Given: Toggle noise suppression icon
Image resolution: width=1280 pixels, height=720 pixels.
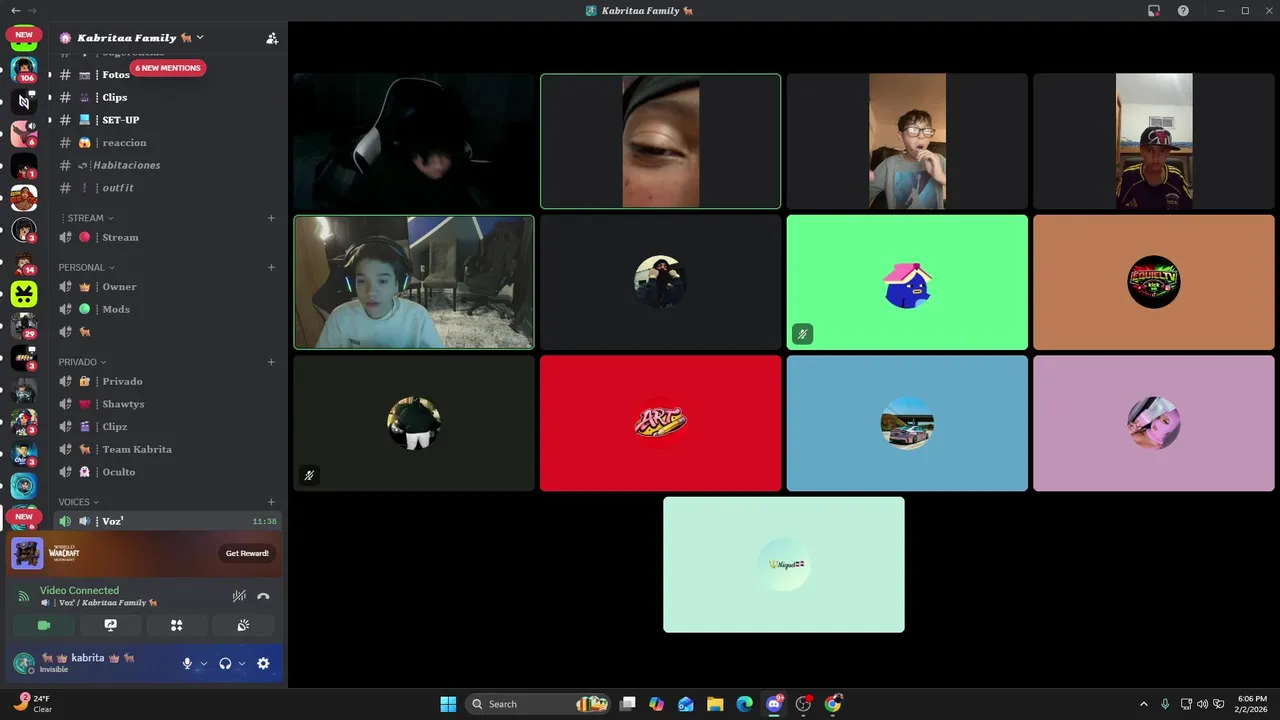Looking at the screenshot, I should (x=239, y=596).
